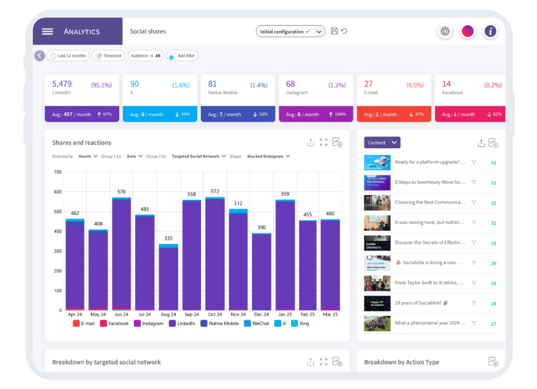
Task: Toggle WeChat series in chart legend
Action: click(257, 323)
